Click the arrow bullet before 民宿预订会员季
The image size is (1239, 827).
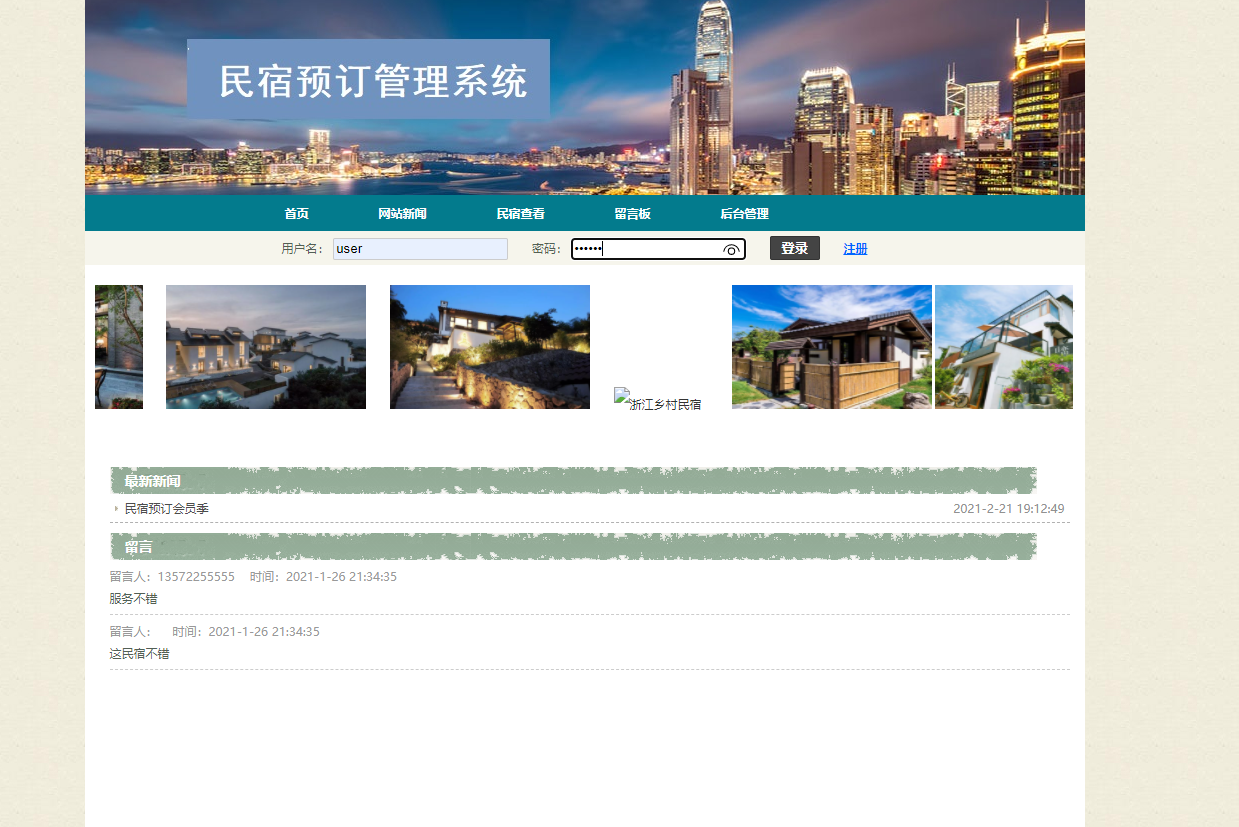115,508
